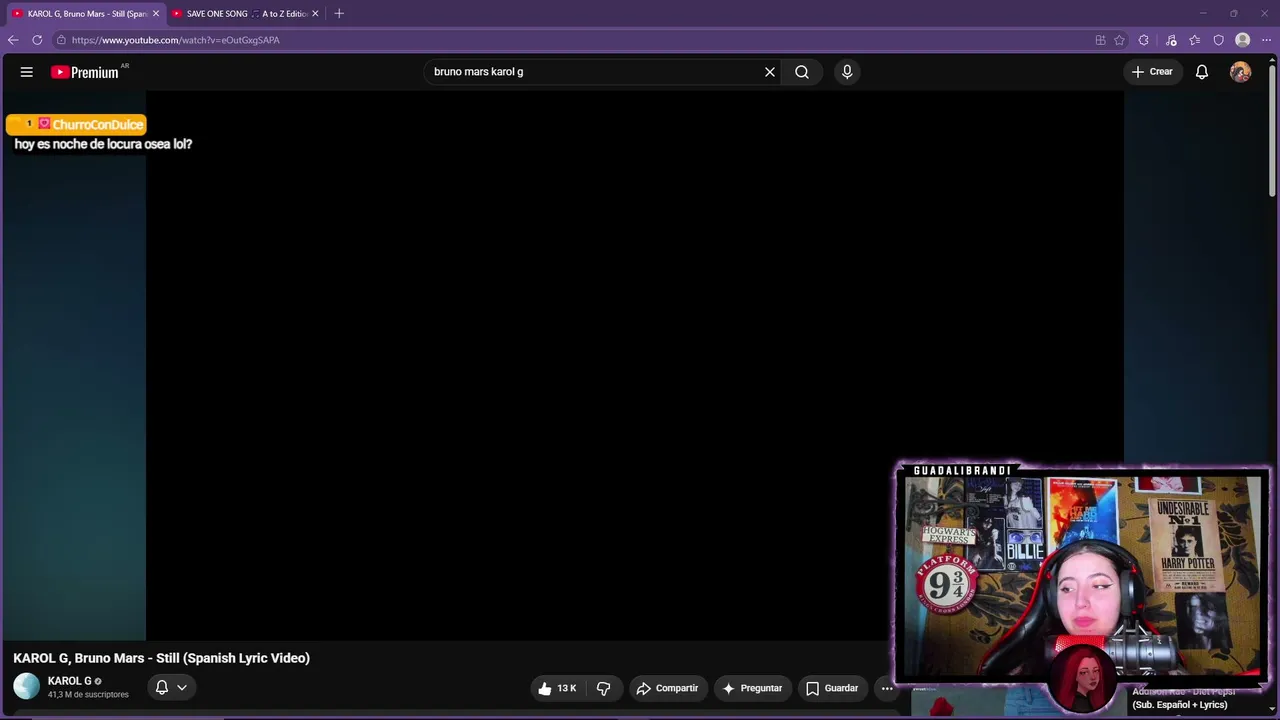Bookmark this page with the star
This screenshot has height=720, width=1280.
point(1119,40)
